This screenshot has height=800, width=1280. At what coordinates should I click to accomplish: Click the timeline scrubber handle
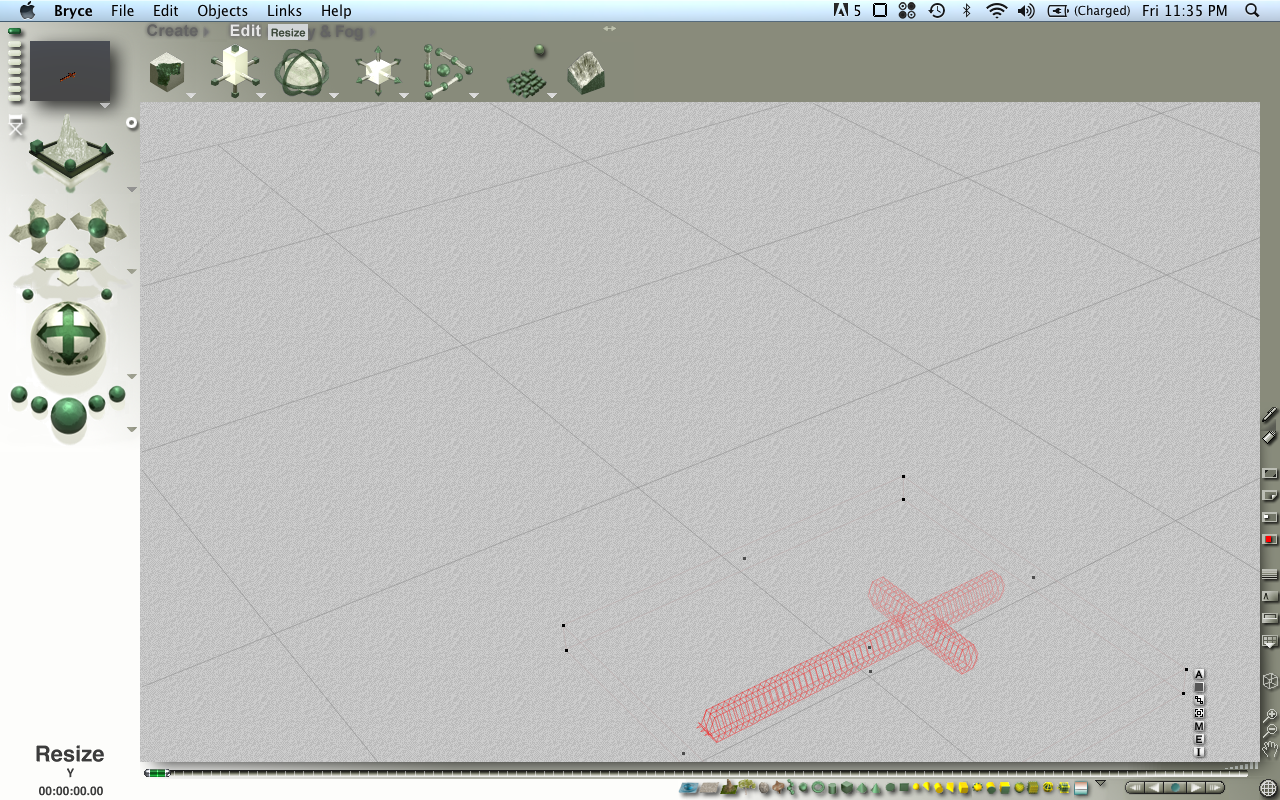(157, 773)
